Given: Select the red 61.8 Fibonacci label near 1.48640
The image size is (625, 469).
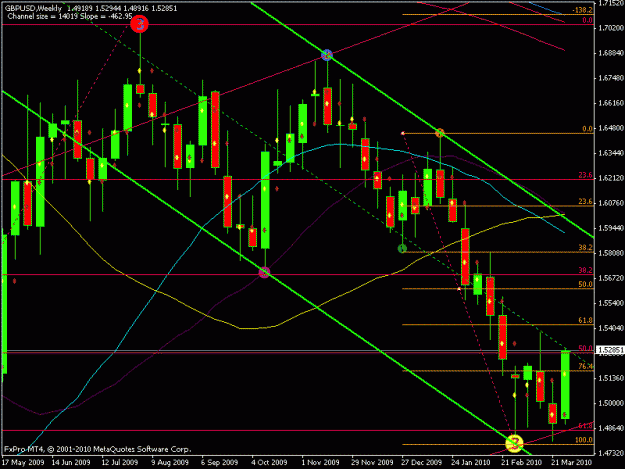Looking at the screenshot, I should [585, 426].
